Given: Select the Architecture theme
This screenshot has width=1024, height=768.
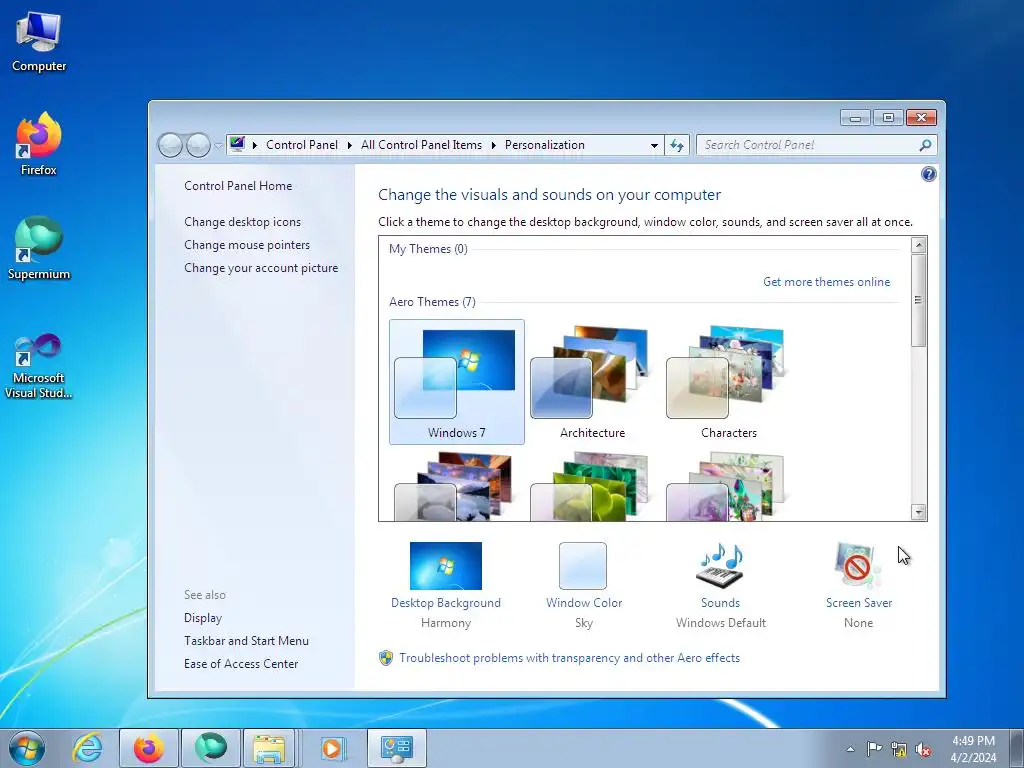Looking at the screenshot, I should pos(592,382).
